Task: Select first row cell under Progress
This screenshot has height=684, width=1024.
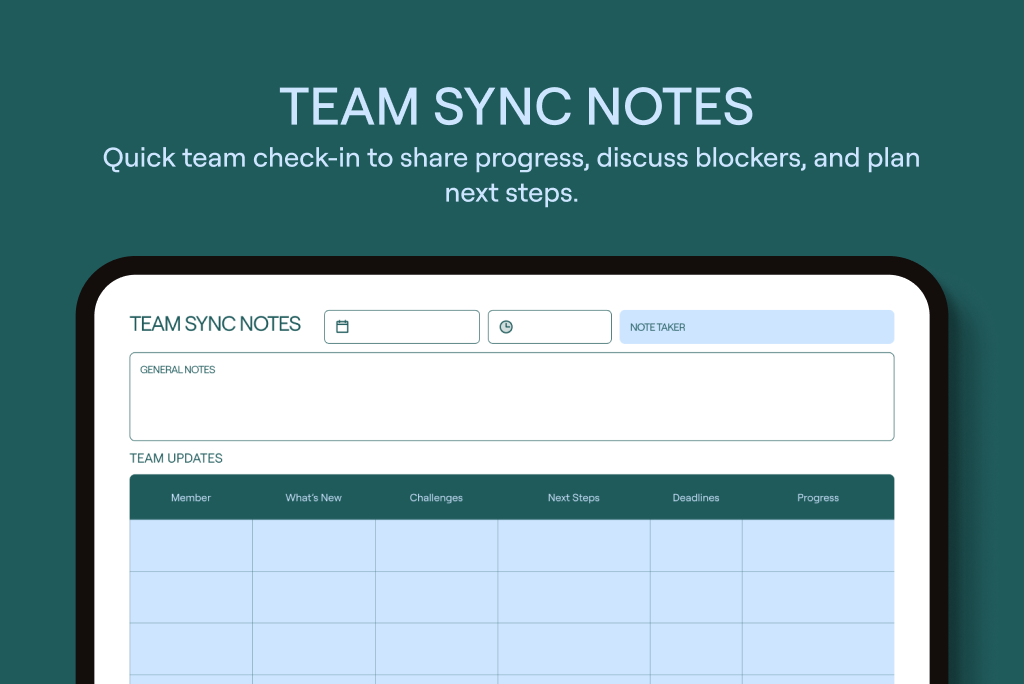Action: click(x=817, y=546)
